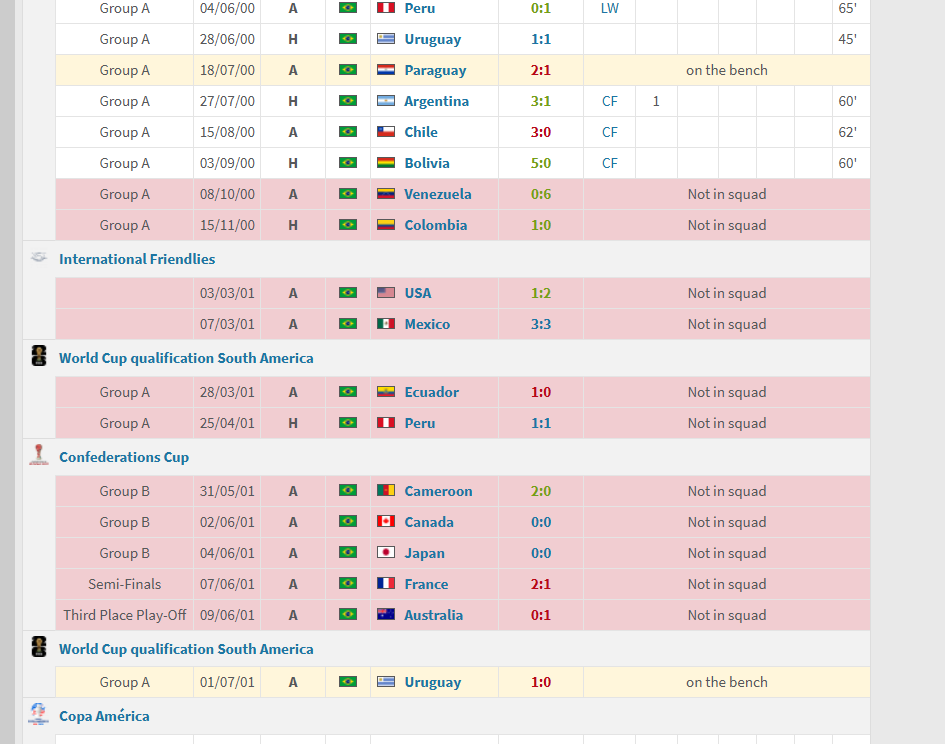
Task: Open Japan team link
Action: pyautogui.click(x=424, y=553)
